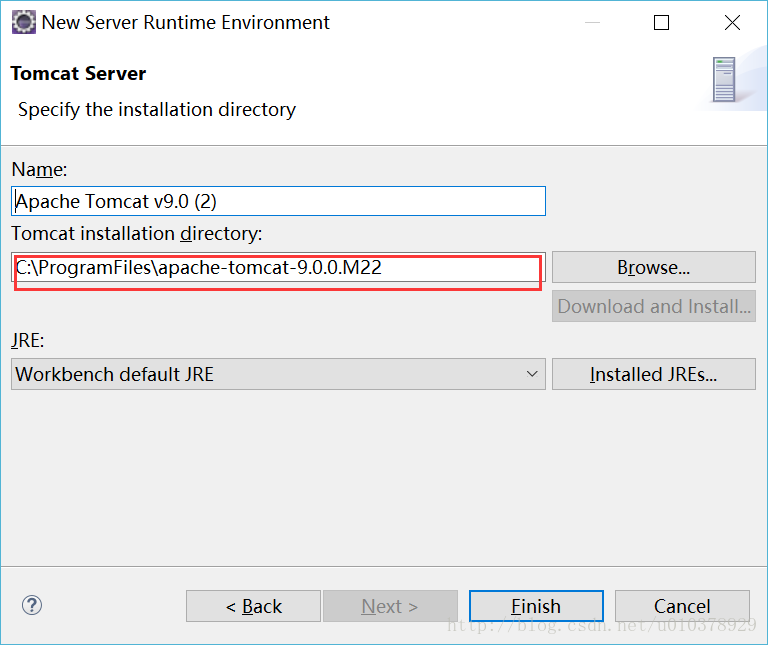This screenshot has height=645, width=768.
Task: Confirm the runtime with Finish
Action: (536, 606)
